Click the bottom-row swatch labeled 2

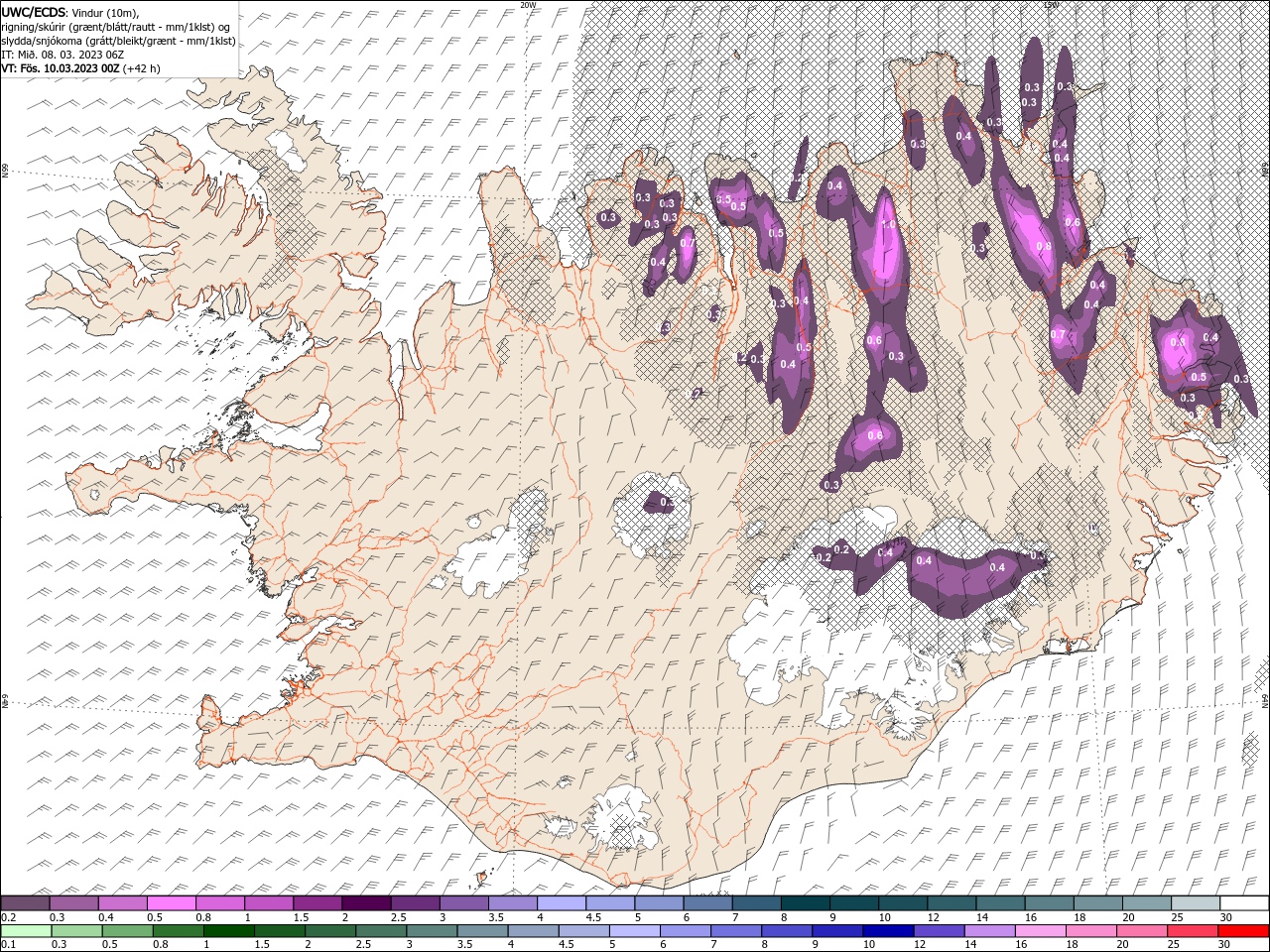click(329, 931)
